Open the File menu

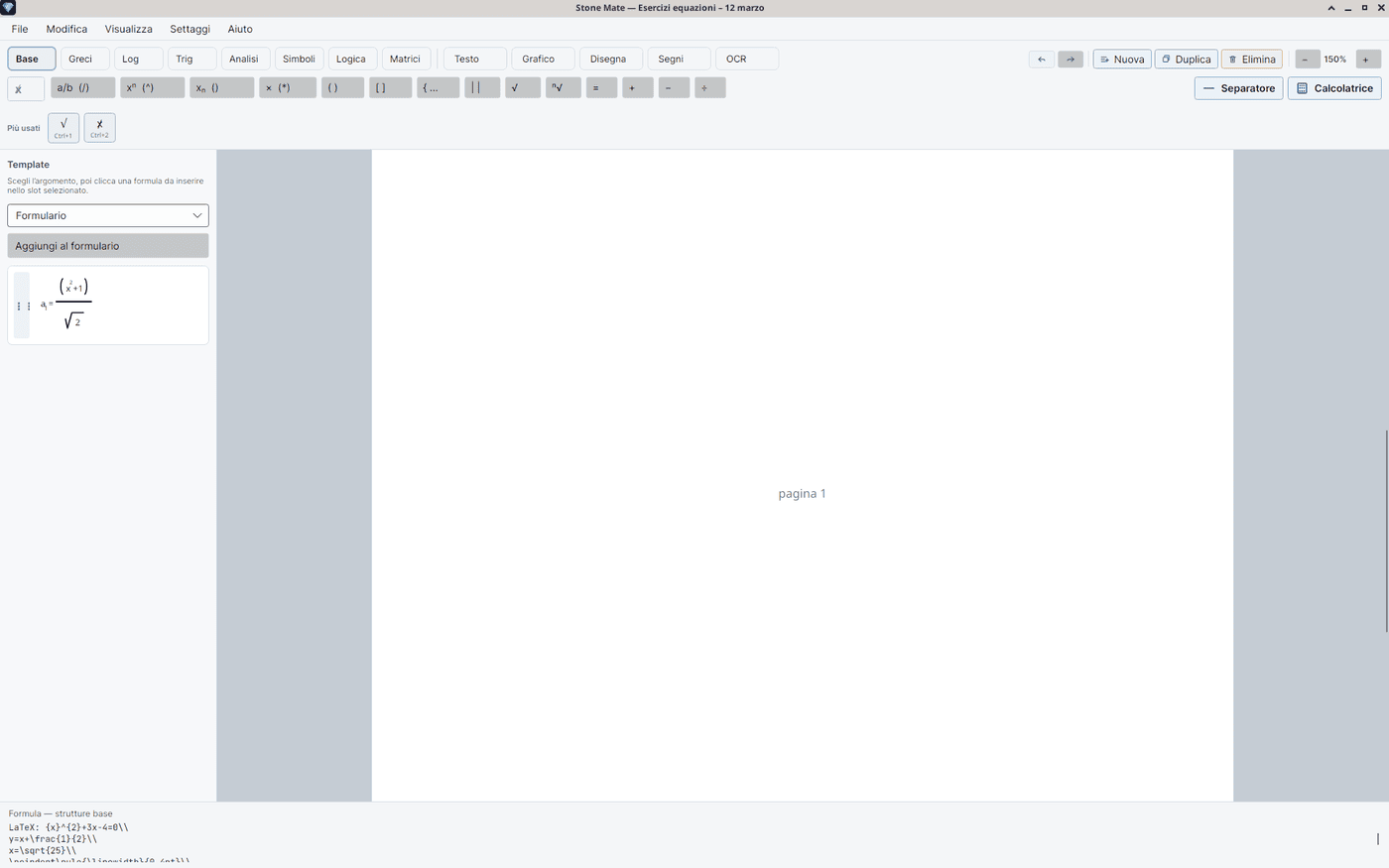click(20, 29)
